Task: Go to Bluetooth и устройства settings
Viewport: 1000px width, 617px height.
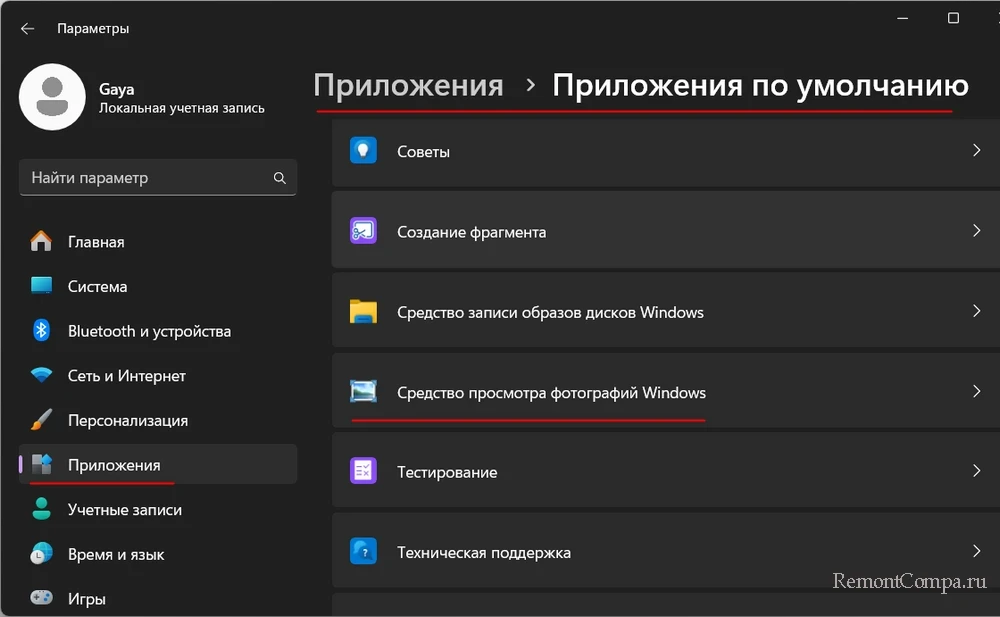Action: point(149,331)
